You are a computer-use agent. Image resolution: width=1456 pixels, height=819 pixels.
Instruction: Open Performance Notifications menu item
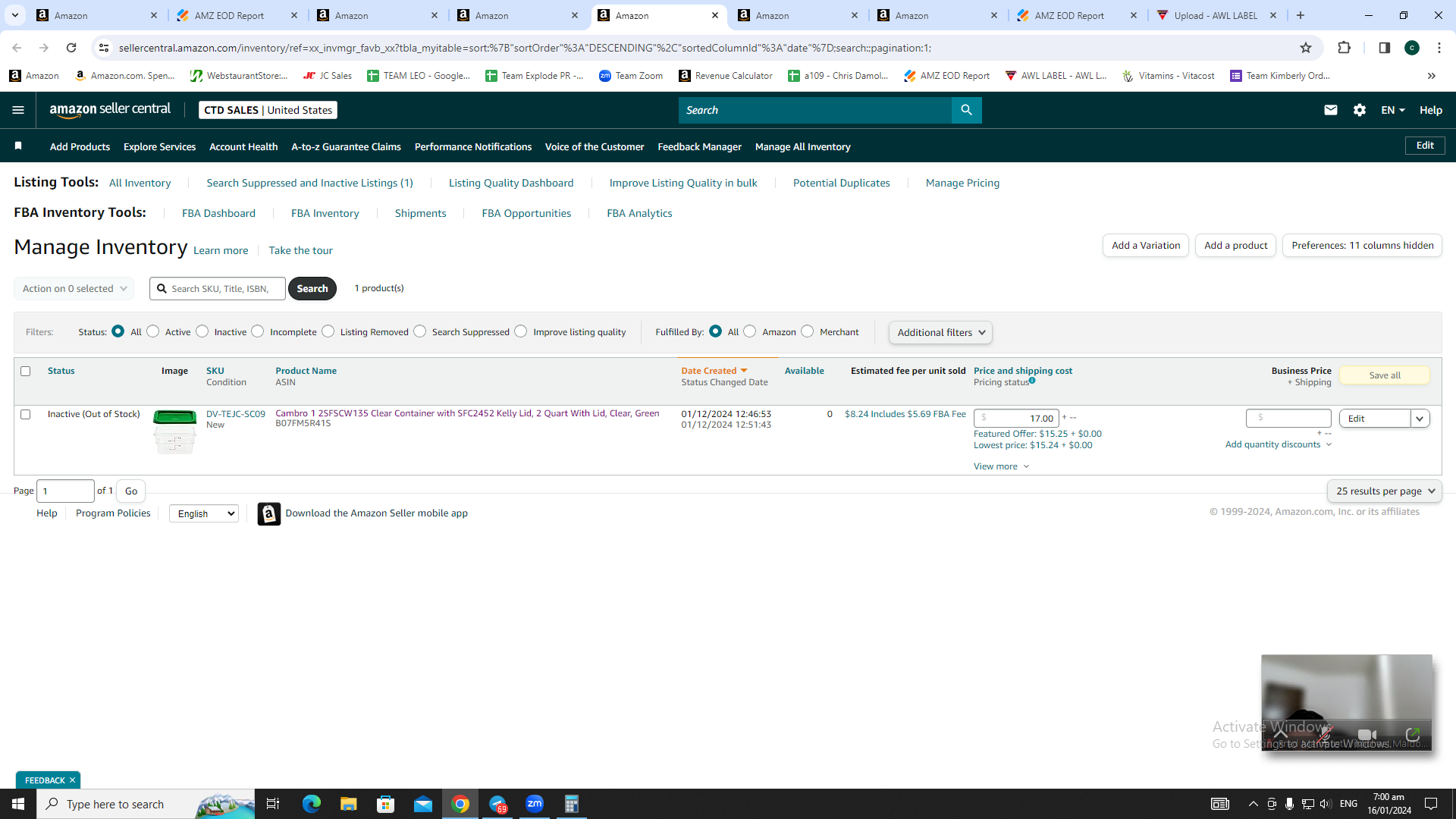(473, 146)
